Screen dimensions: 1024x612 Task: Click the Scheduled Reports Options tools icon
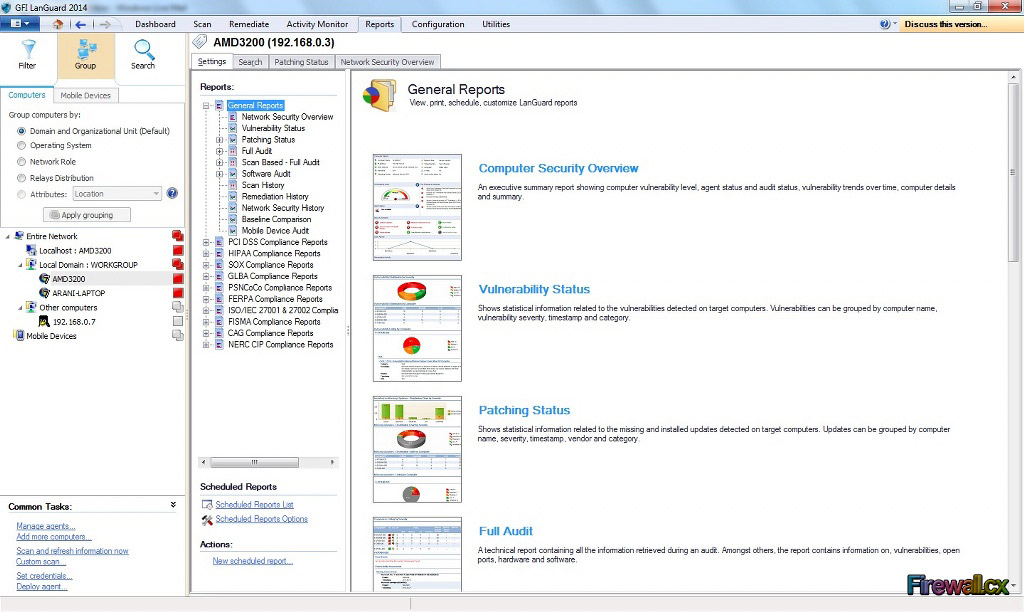(207, 519)
